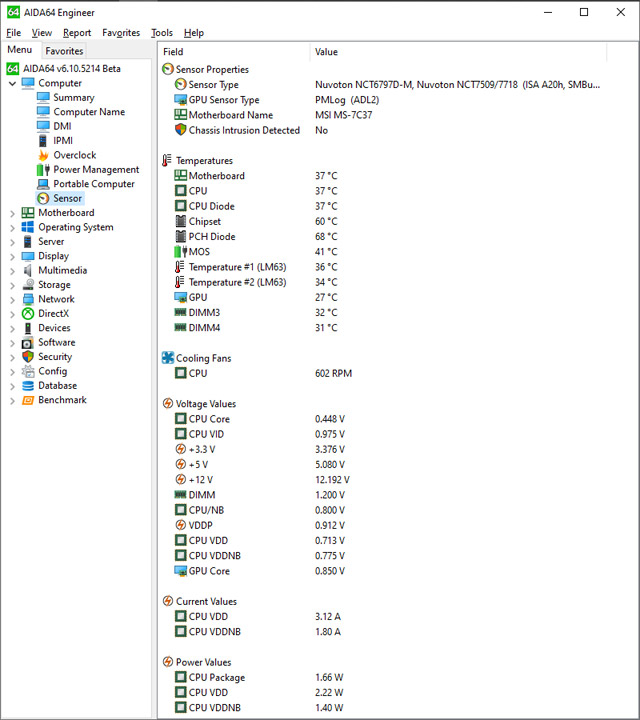Select the Computer Name icon
The image size is (640, 720).
pyautogui.click(x=43, y=112)
